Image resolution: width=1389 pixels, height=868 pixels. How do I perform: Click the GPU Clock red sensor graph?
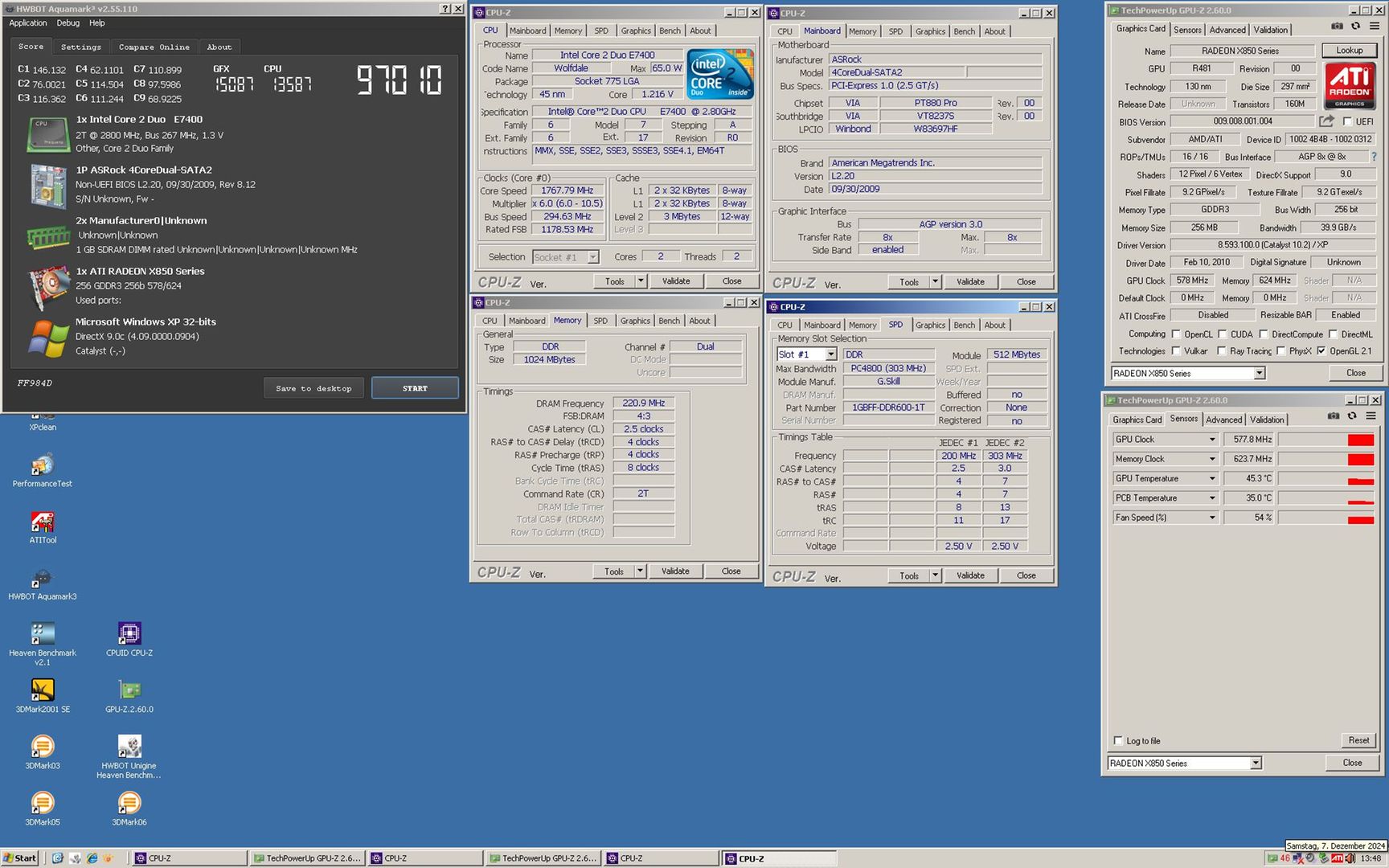(x=1326, y=440)
